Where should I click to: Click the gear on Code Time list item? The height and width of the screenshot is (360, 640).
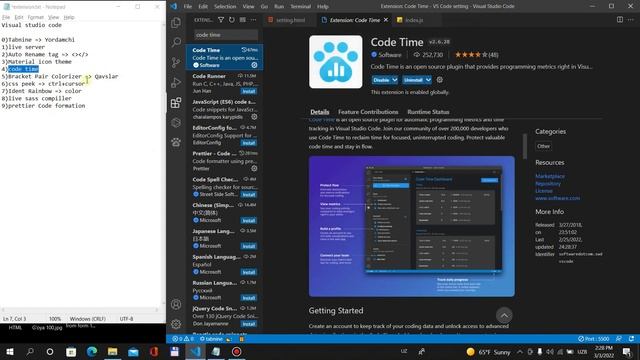pyautogui.click(x=254, y=65)
